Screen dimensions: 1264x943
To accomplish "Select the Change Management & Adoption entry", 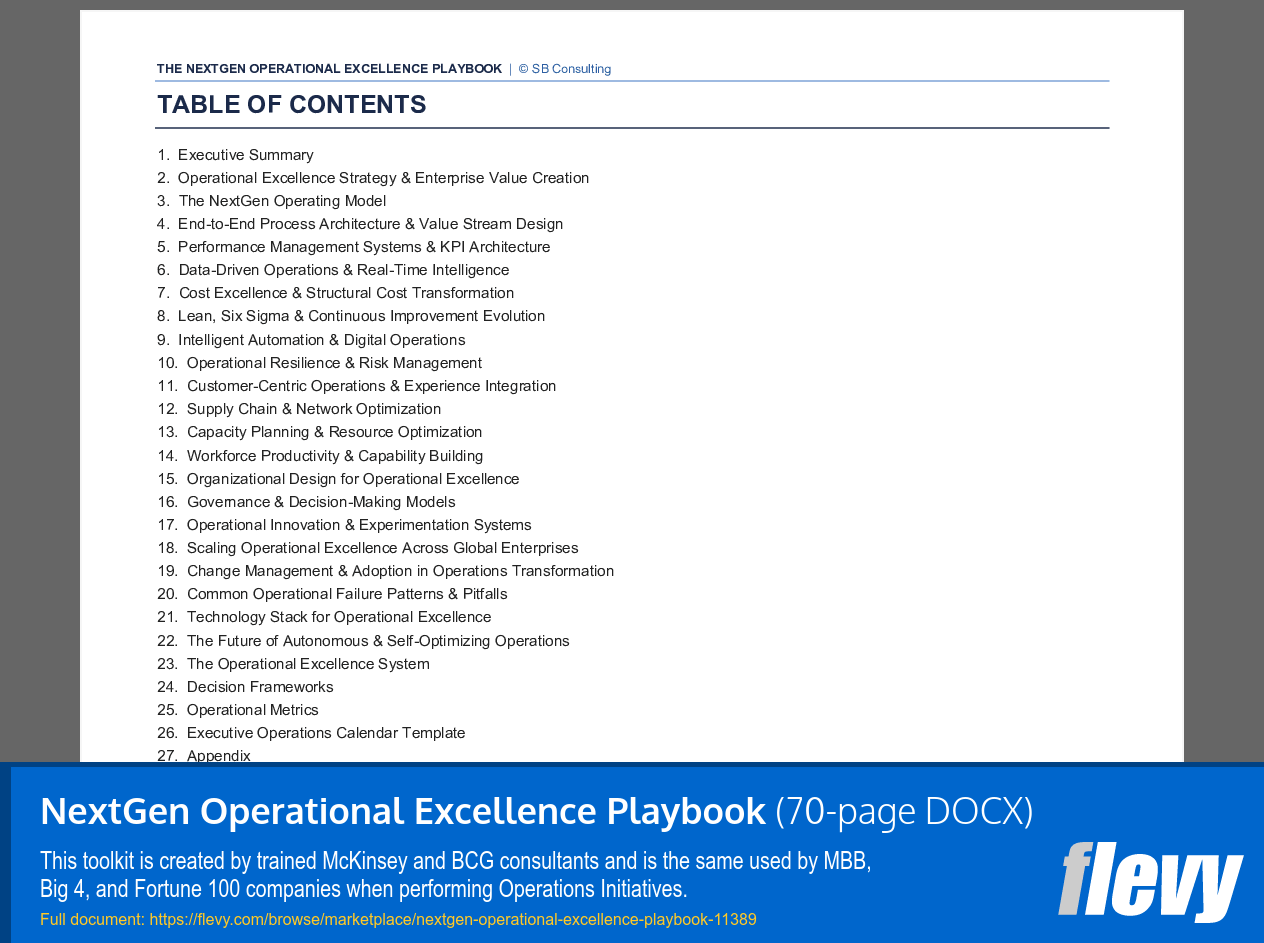I will (x=400, y=570).
